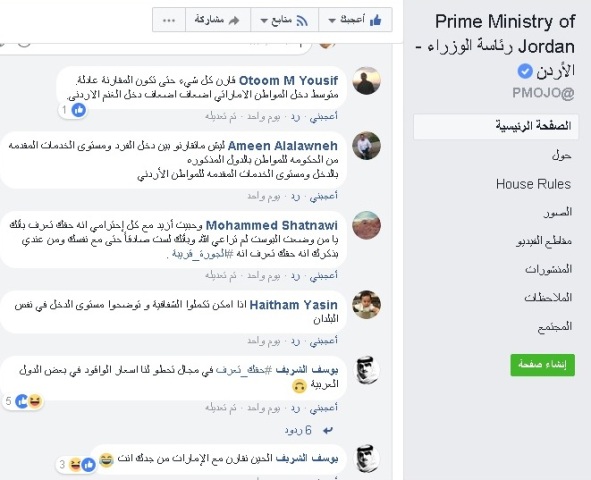Click رد reply under Ameen Alalawneh's comment
The width and height of the screenshot is (591, 480).
(x=295, y=196)
